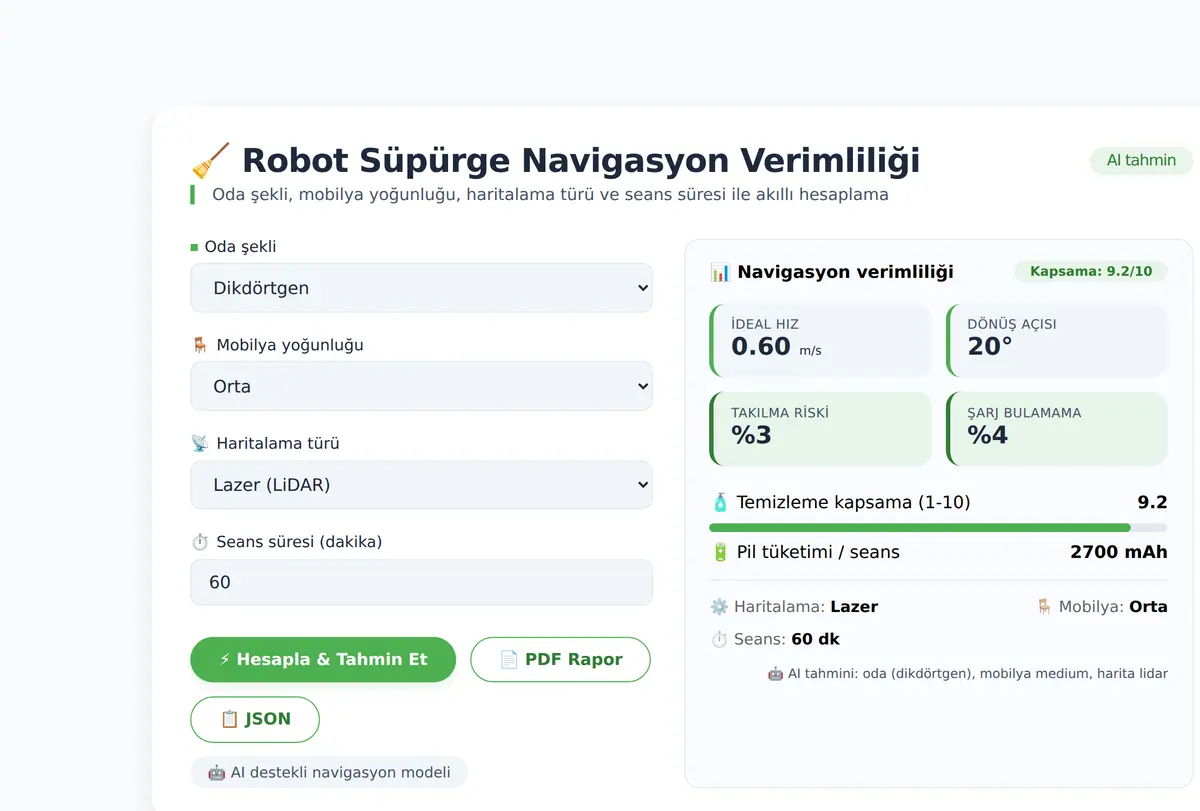Click the TAKILMA RİSKİ %3 card
Viewport: 1200px width, 811px height.
tap(820, 429)
